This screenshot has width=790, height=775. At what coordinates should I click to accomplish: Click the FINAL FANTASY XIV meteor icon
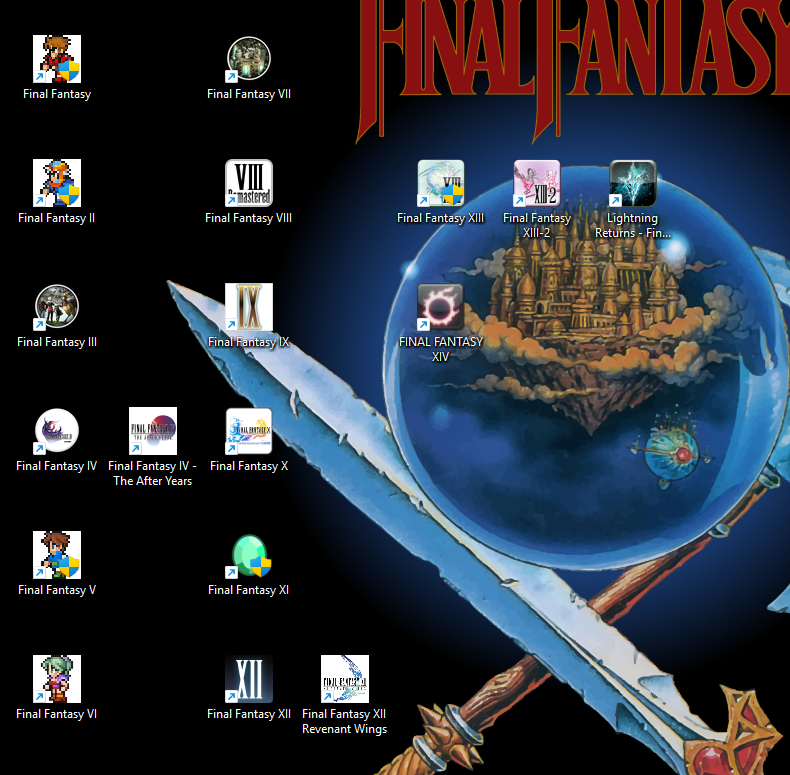pyautogui.click(x=441, y=307)
